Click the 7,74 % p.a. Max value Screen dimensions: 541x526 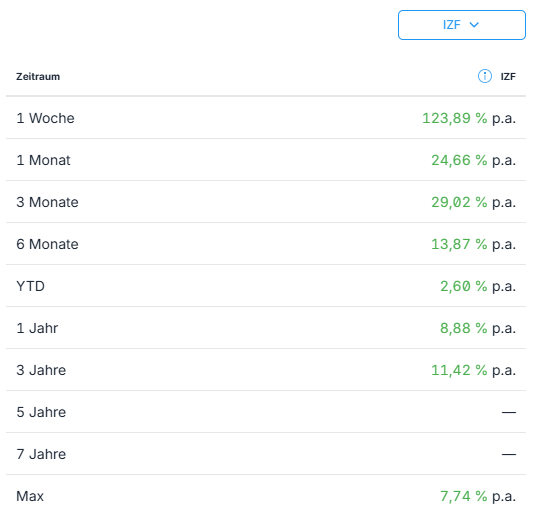click(478, 496)
